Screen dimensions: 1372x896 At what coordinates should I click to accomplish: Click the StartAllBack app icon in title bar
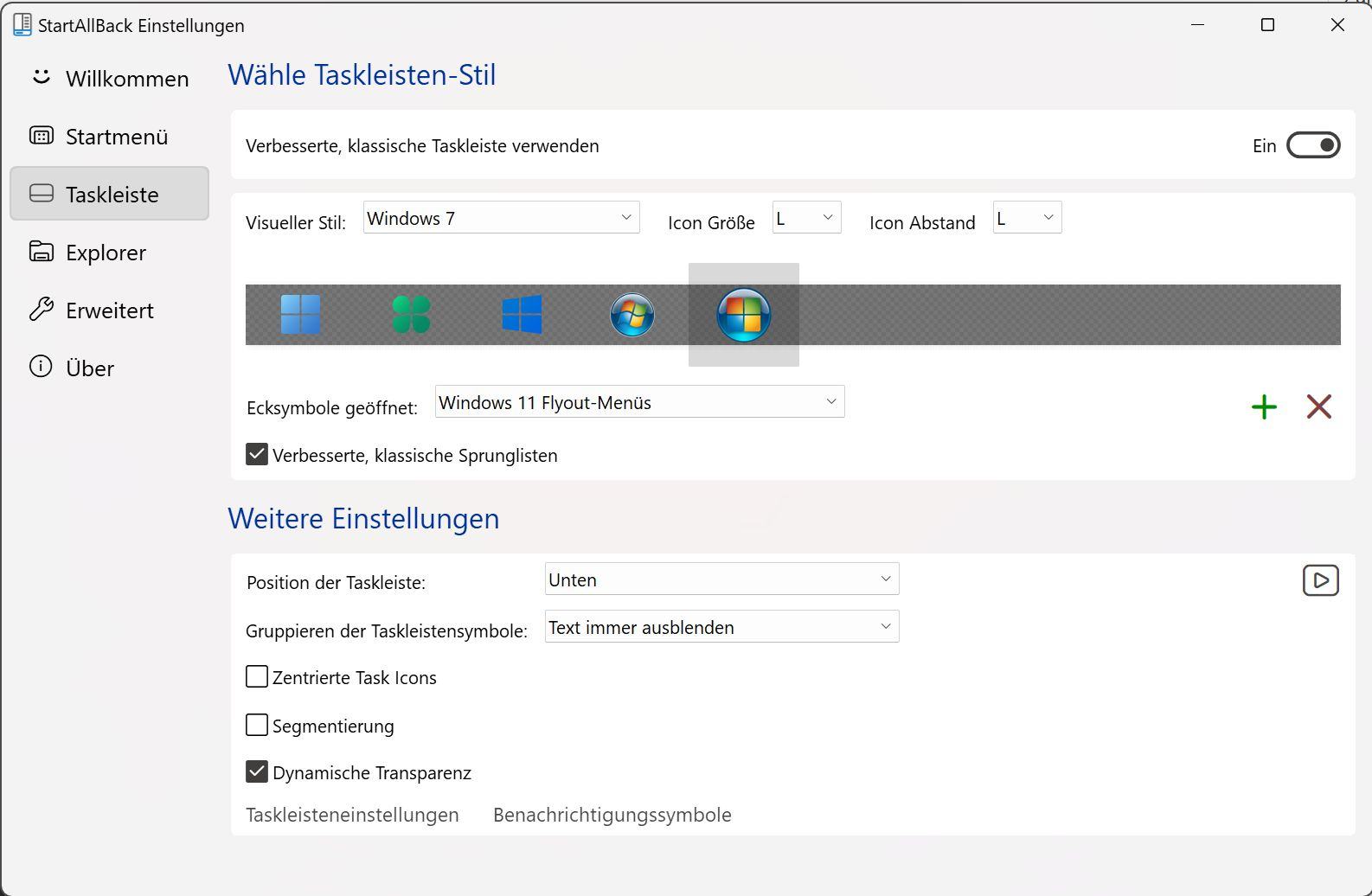click(22, 25)
